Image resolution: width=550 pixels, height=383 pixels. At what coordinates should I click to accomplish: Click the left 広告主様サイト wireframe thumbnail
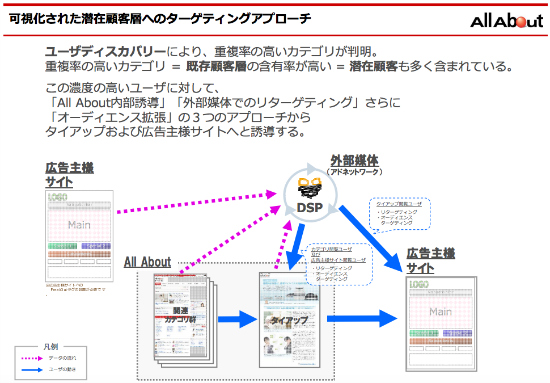coord(79,236)
